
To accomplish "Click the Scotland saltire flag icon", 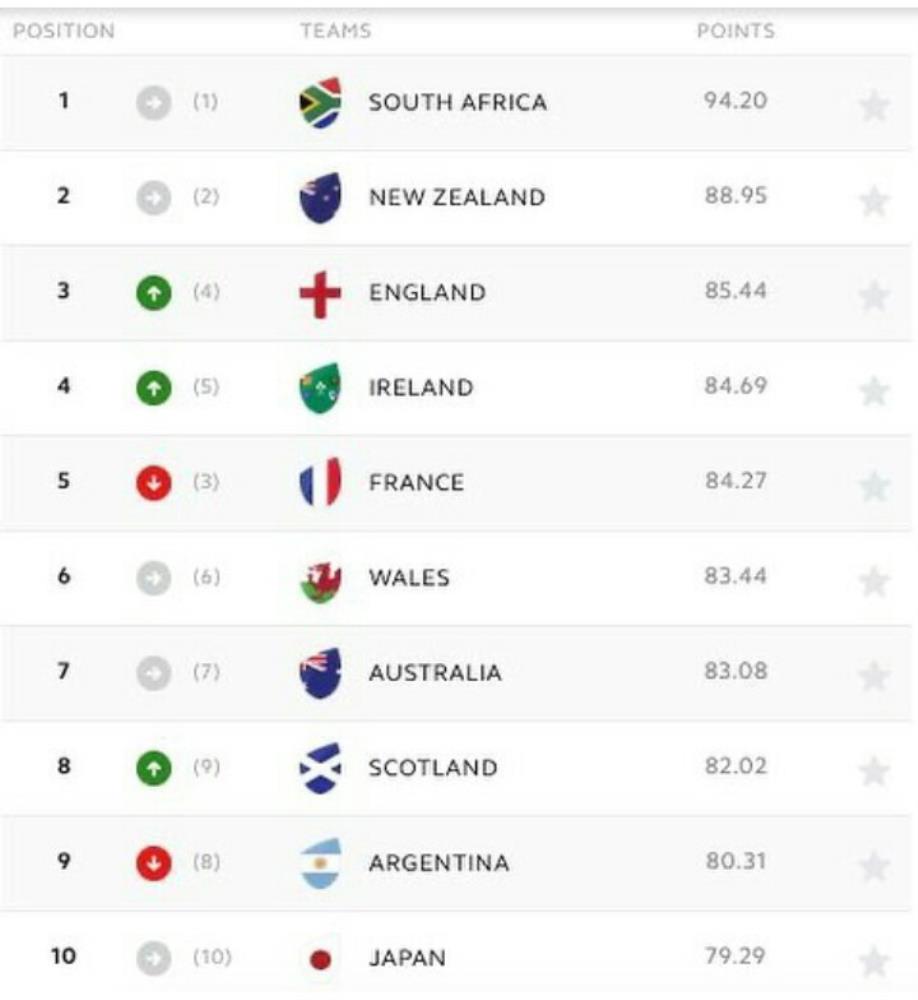I will pyautogui.click(x=320, y=768).
